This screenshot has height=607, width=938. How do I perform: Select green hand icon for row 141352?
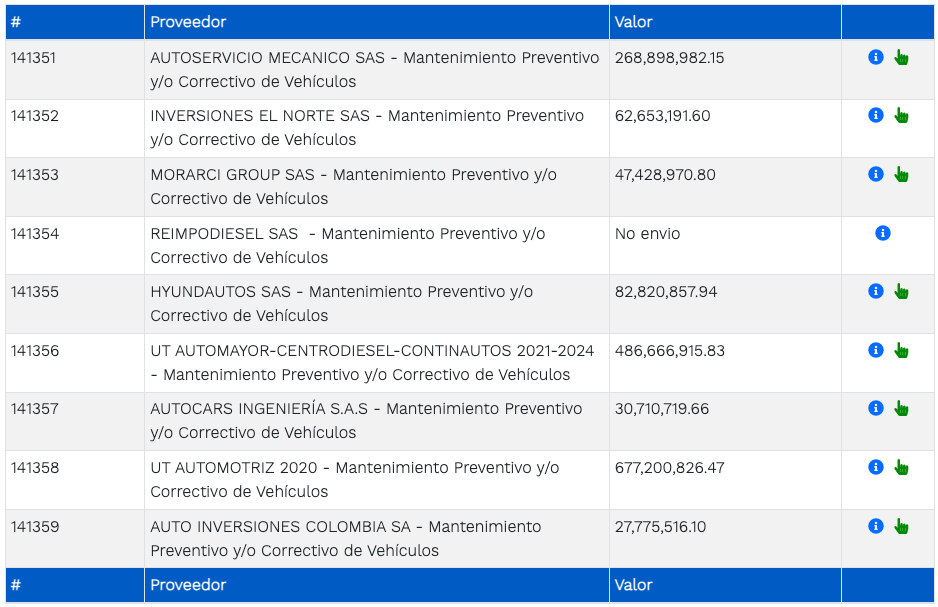[x=901, y=116]
